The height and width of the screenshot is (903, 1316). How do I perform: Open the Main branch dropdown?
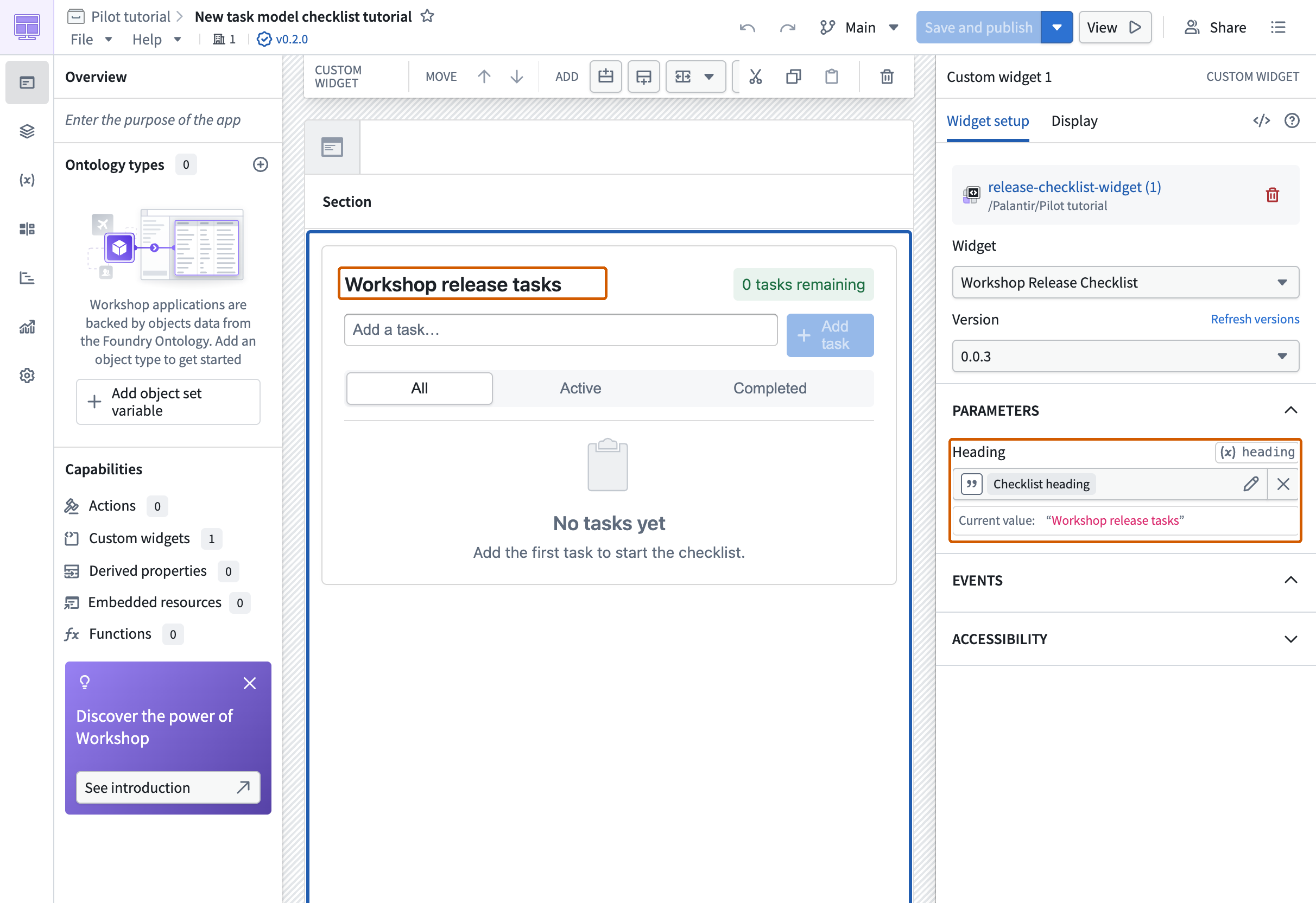(858, 27)
